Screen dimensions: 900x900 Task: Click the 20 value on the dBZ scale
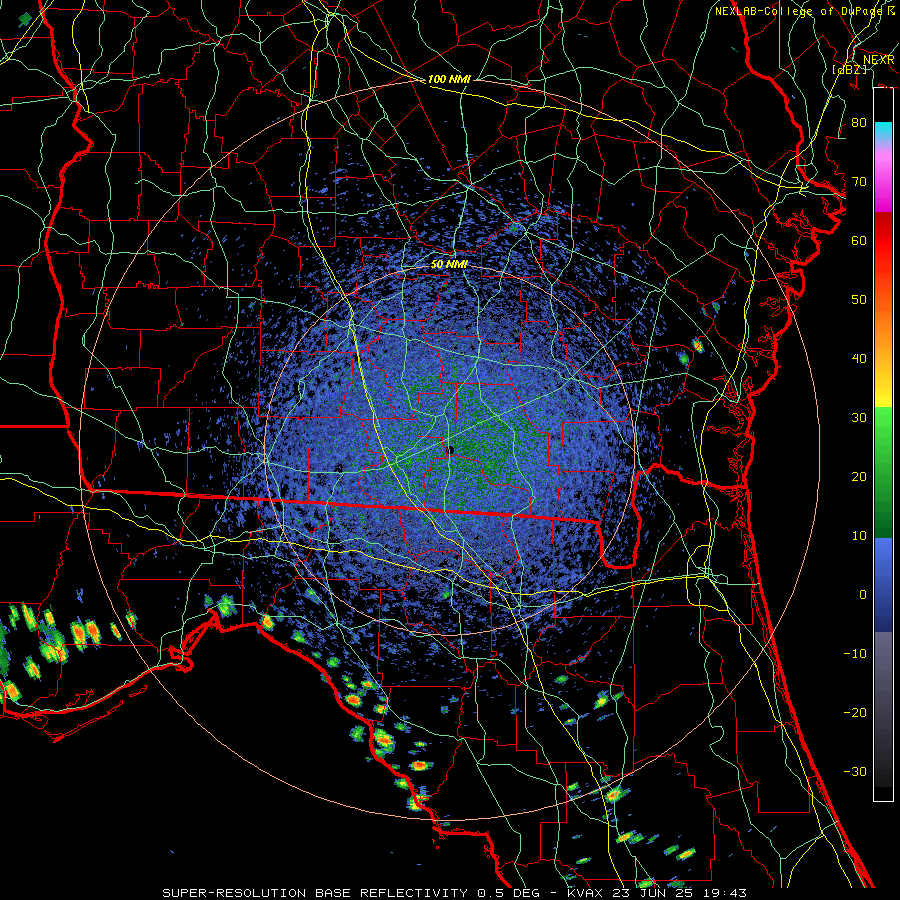tap(859, 476)
